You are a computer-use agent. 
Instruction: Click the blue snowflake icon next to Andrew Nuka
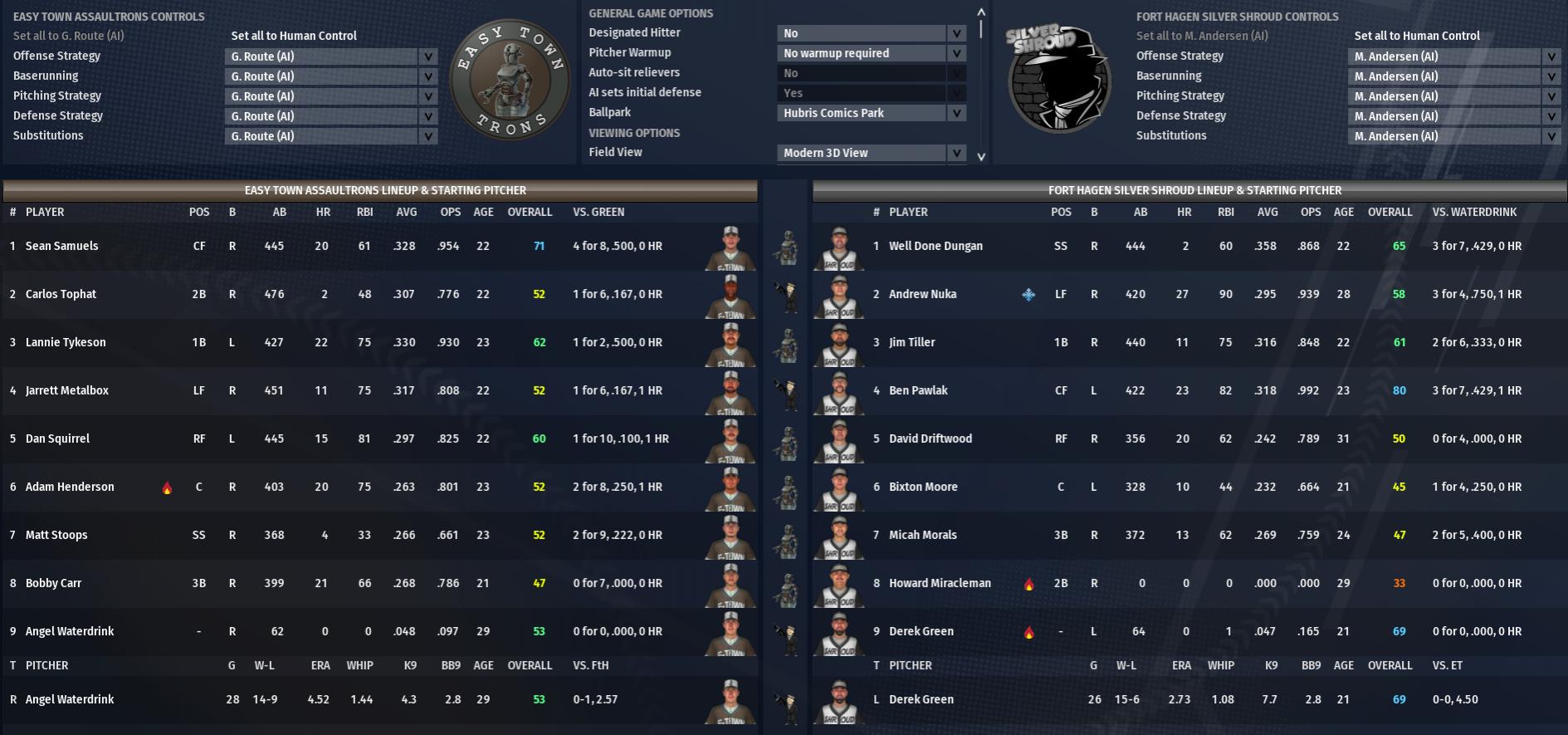[1028, 294]
